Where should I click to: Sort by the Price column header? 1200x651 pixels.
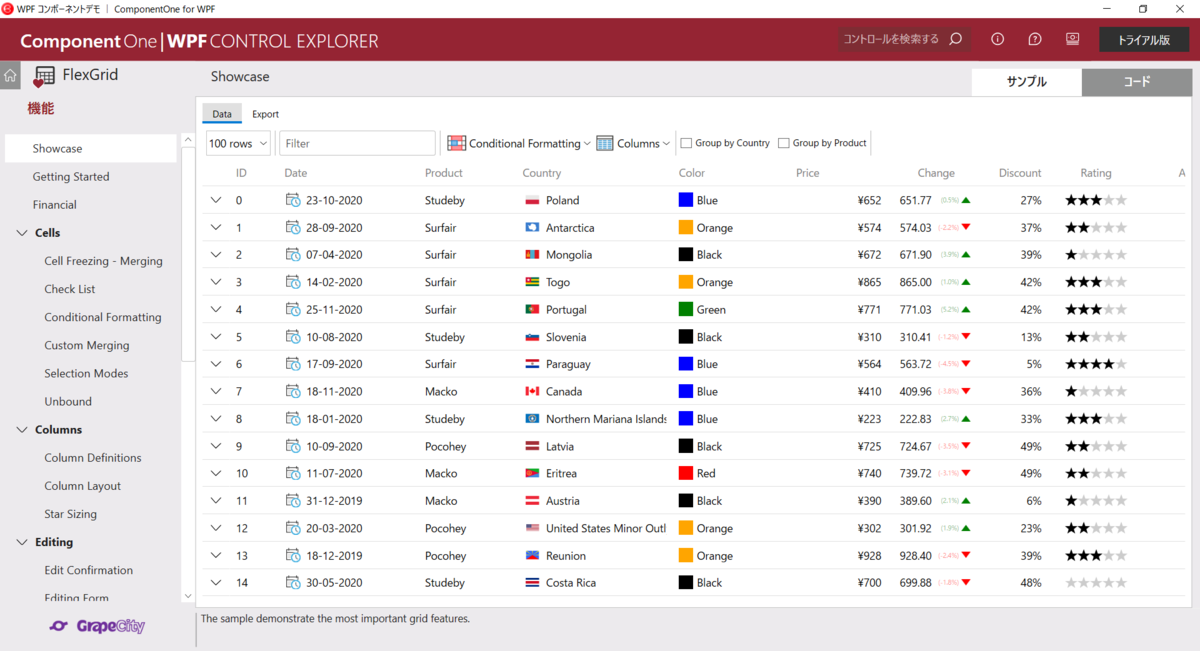click(808, 173)
